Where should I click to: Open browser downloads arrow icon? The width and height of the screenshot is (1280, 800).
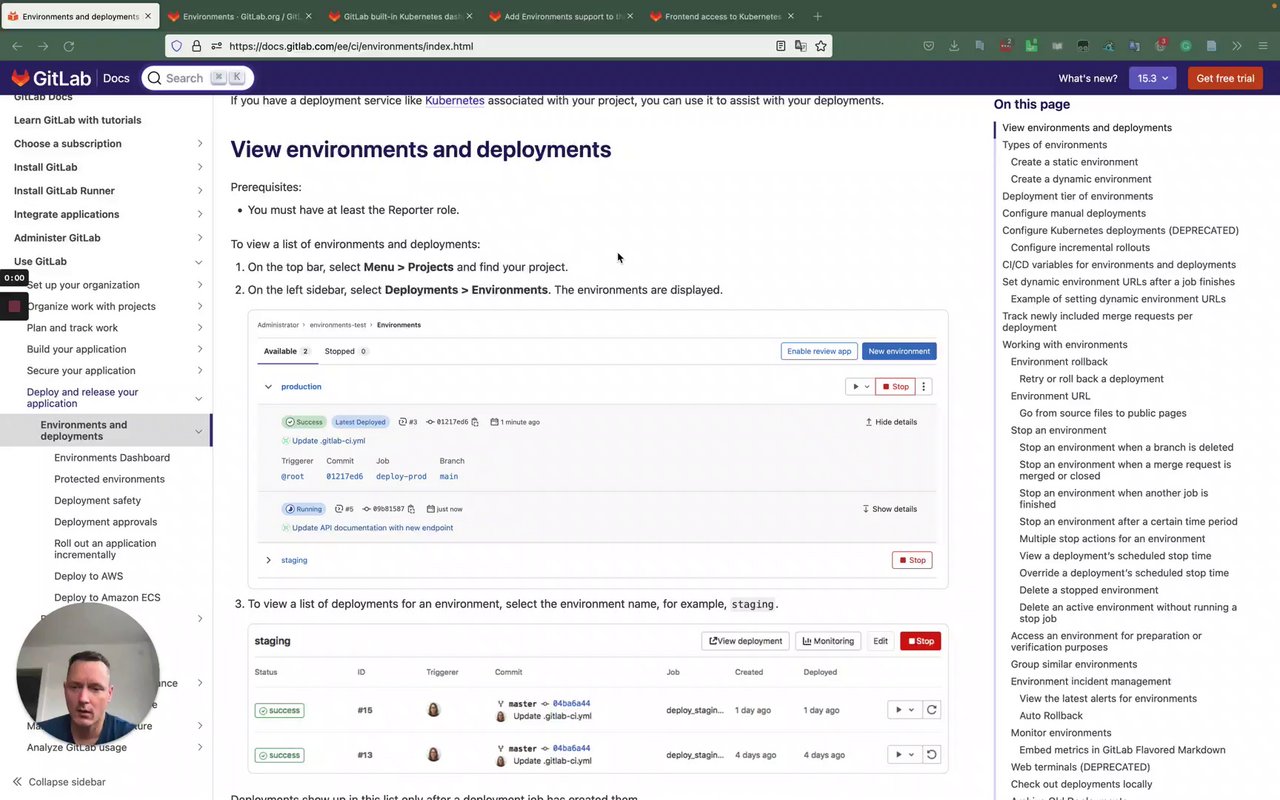(x=954, y=46)
